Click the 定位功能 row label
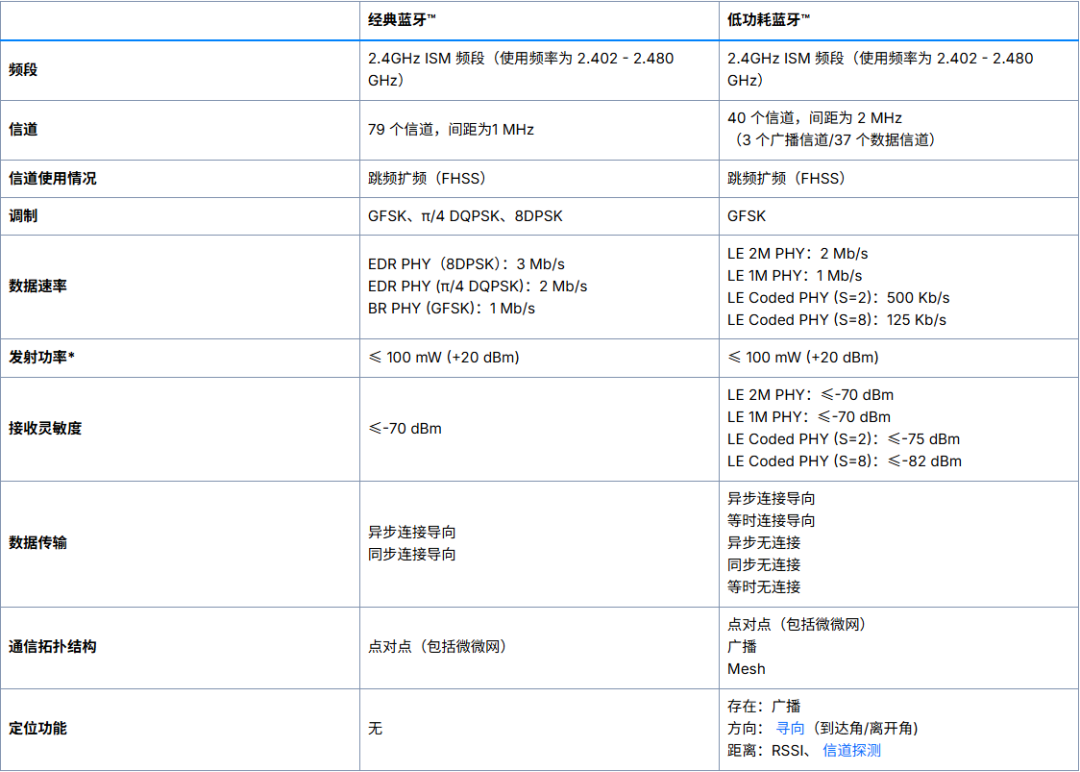1080x772 pixels. coord(38,729)
